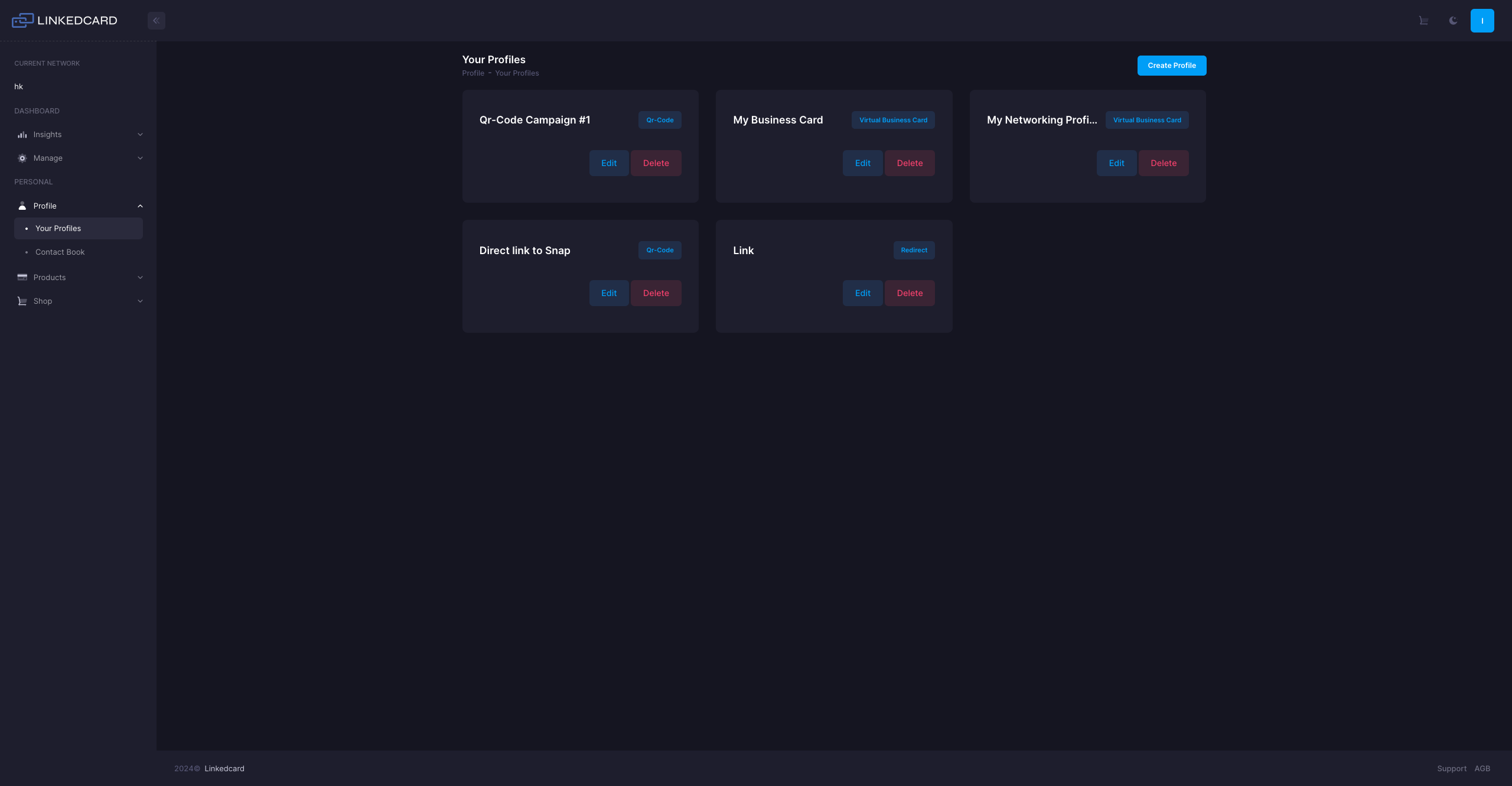The height and width of the screenshot is (786, 1512).
Task: Open the shopping cart icon in header
Action: click(x=1423, y=21)
